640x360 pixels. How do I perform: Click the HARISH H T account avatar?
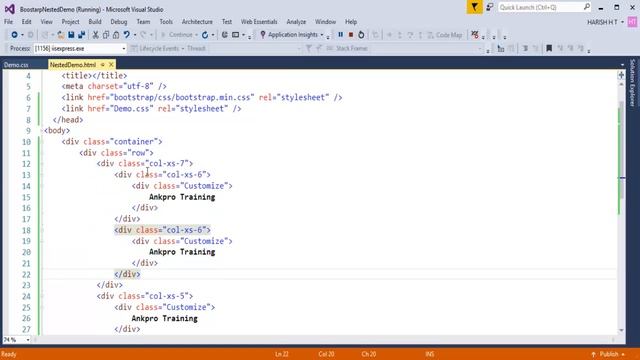point(632,22)
